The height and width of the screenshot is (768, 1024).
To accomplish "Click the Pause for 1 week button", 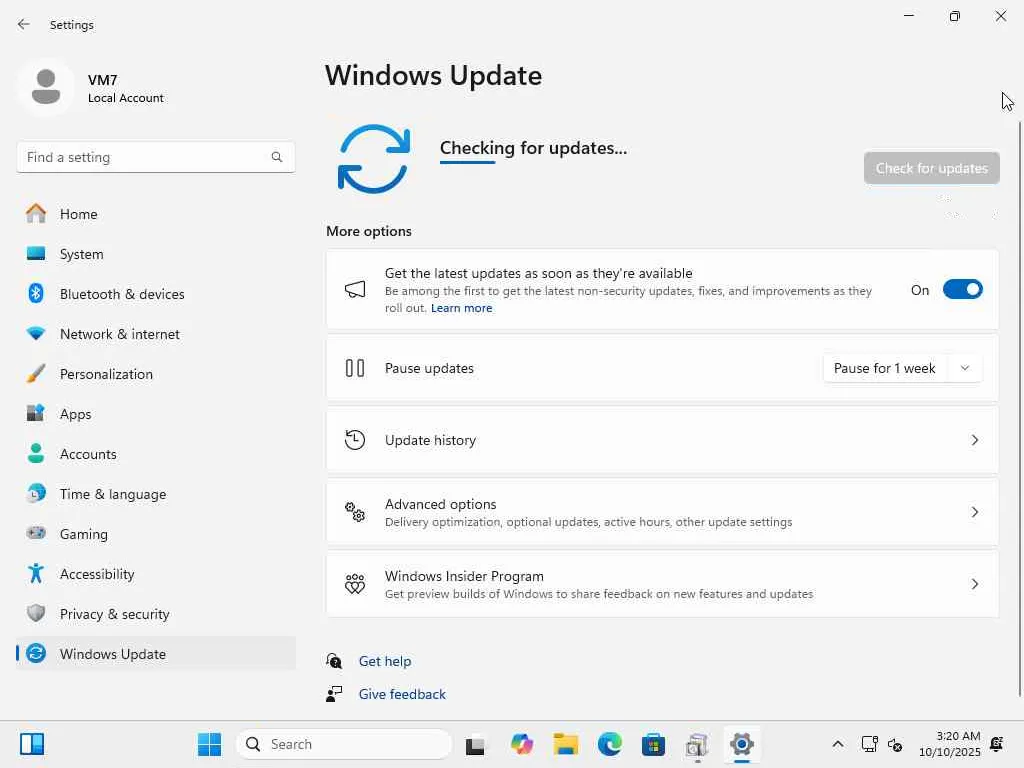I will pyautogui.click(x=884, y=368).
